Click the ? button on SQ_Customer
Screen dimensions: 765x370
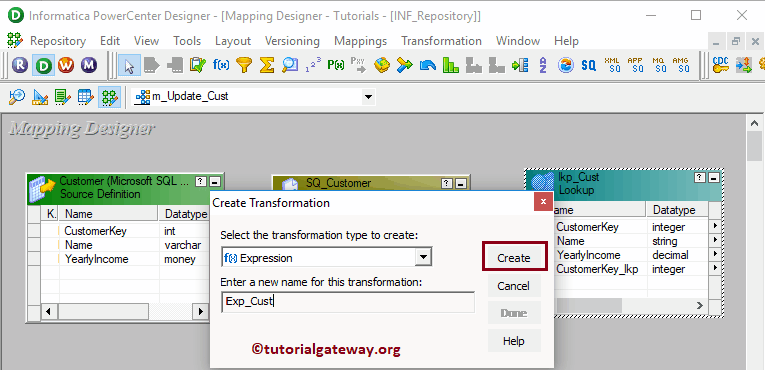[447, 184]
